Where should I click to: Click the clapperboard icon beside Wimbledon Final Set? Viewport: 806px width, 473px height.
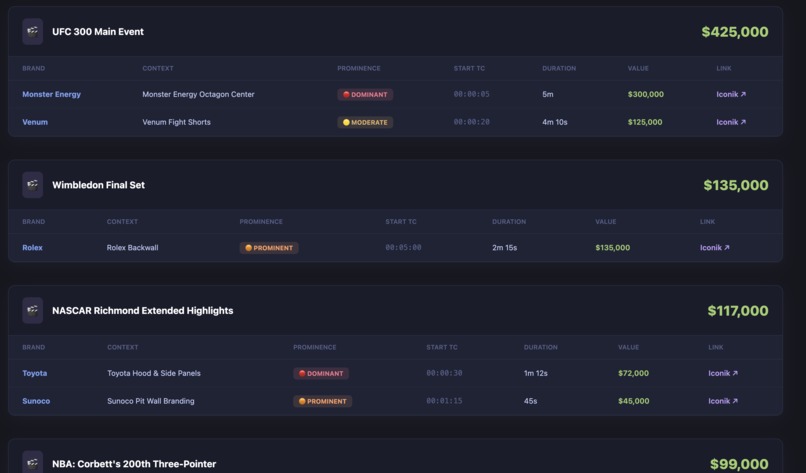click(x=32, y=185)
